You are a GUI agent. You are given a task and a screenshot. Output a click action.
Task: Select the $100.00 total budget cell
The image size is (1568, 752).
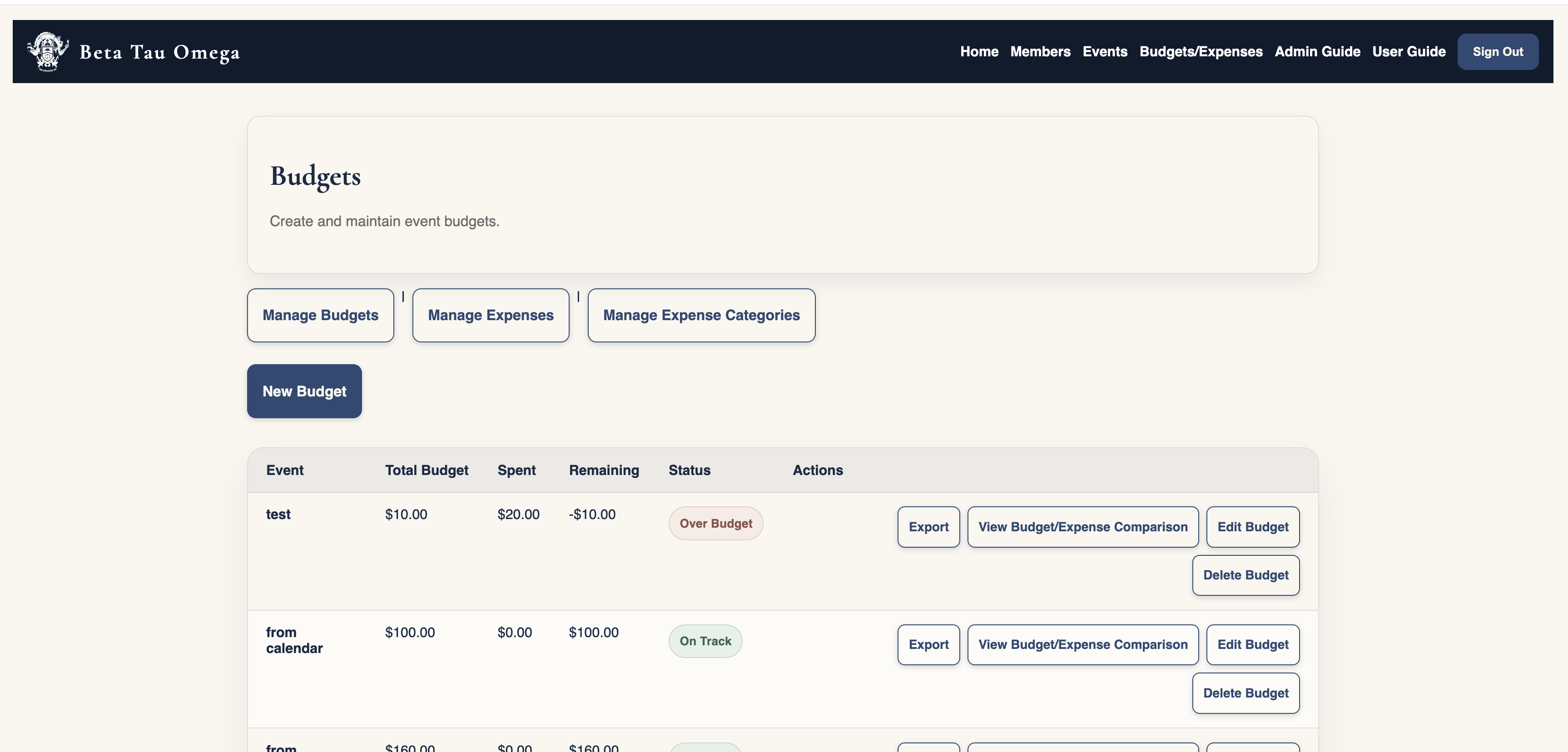pos(410,633)
